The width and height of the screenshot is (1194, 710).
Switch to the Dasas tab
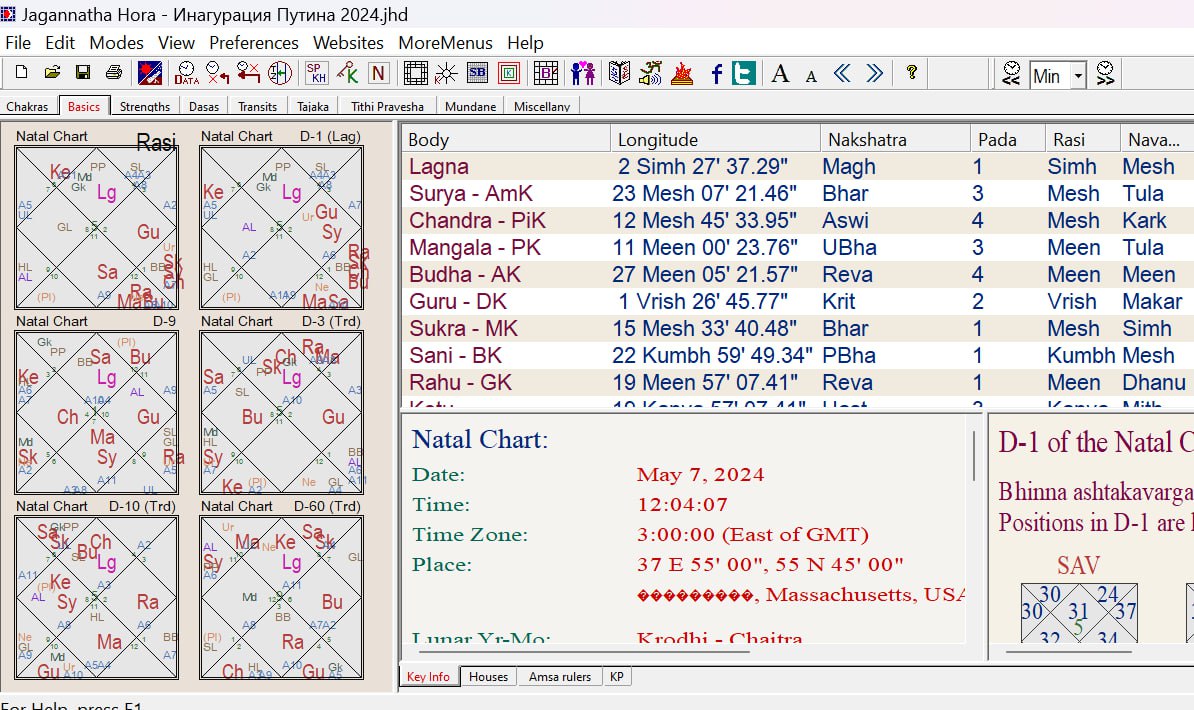coord(204,106)
